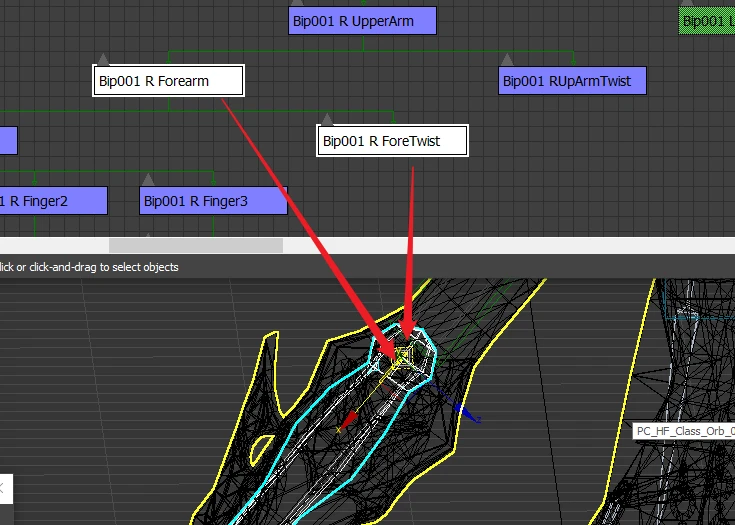Click the schematic view horizontal scrollbar thumb
This screenshot has height=525, width=735.
(196, 245)
